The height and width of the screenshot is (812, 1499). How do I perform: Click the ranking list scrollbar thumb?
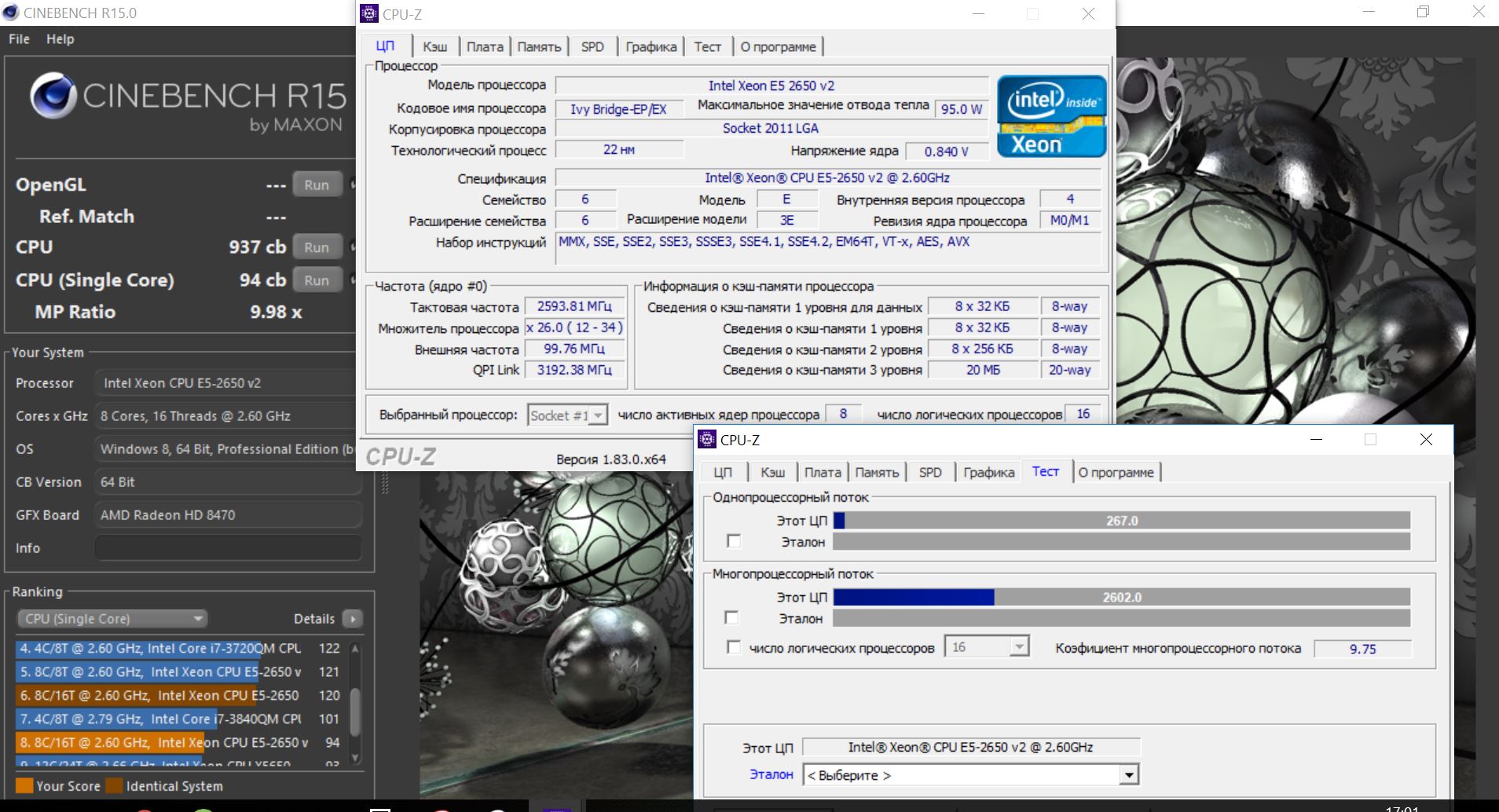(x=355, y=711)
